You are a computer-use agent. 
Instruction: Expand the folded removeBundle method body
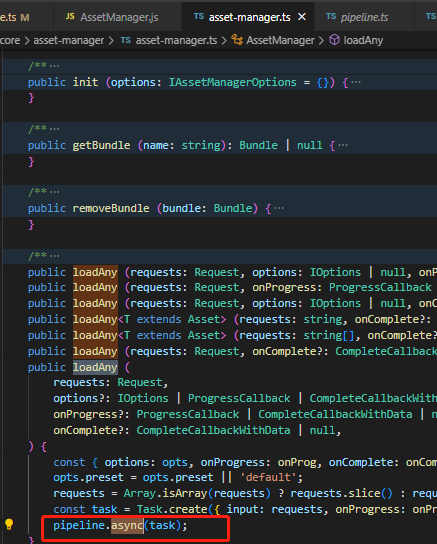coord(279,208)
